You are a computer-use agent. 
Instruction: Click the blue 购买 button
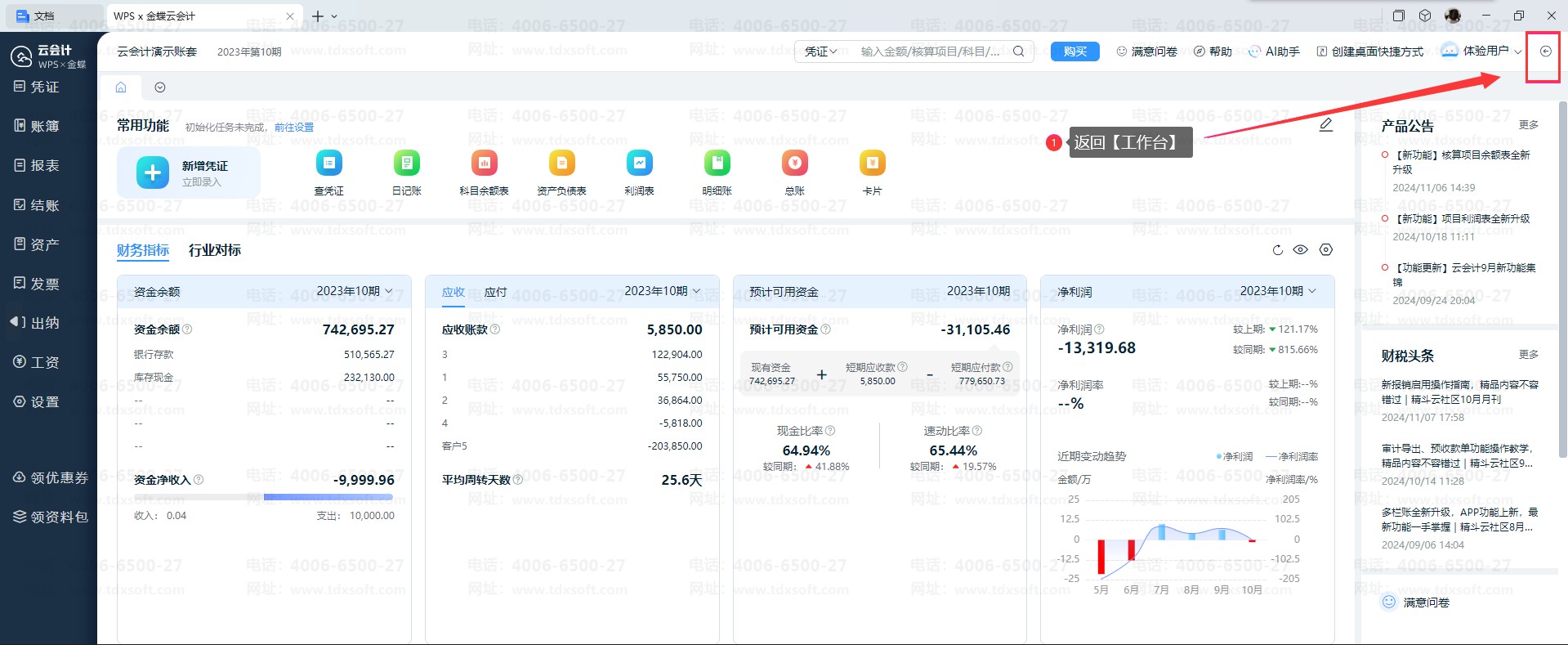(x=1074, y=52)
